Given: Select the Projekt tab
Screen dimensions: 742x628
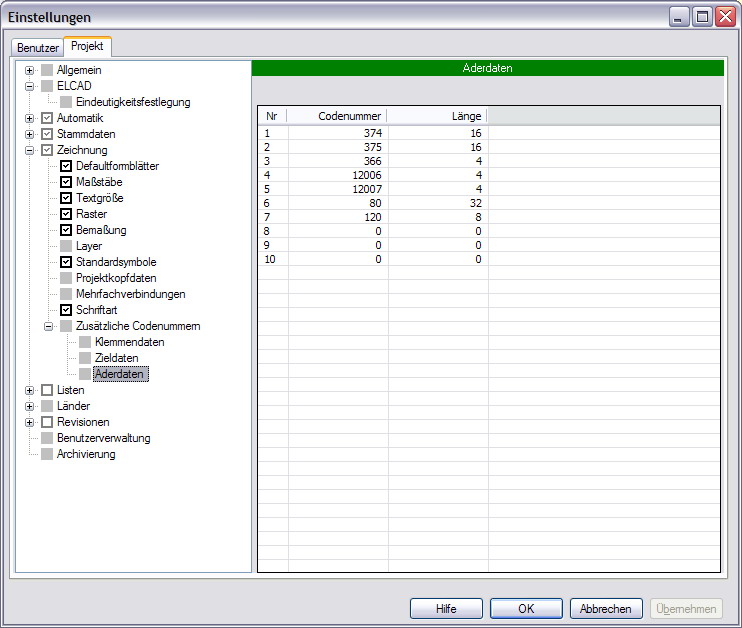Looking at the screenshot, I should 87,46.
